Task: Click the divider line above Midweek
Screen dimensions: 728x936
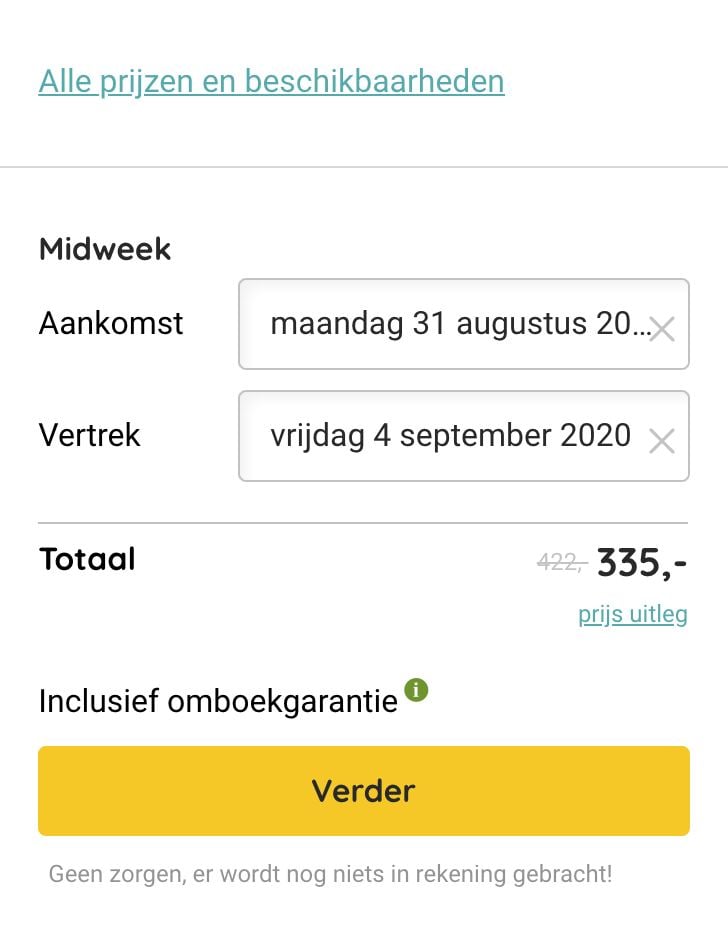Action: [x=364, y=167]
